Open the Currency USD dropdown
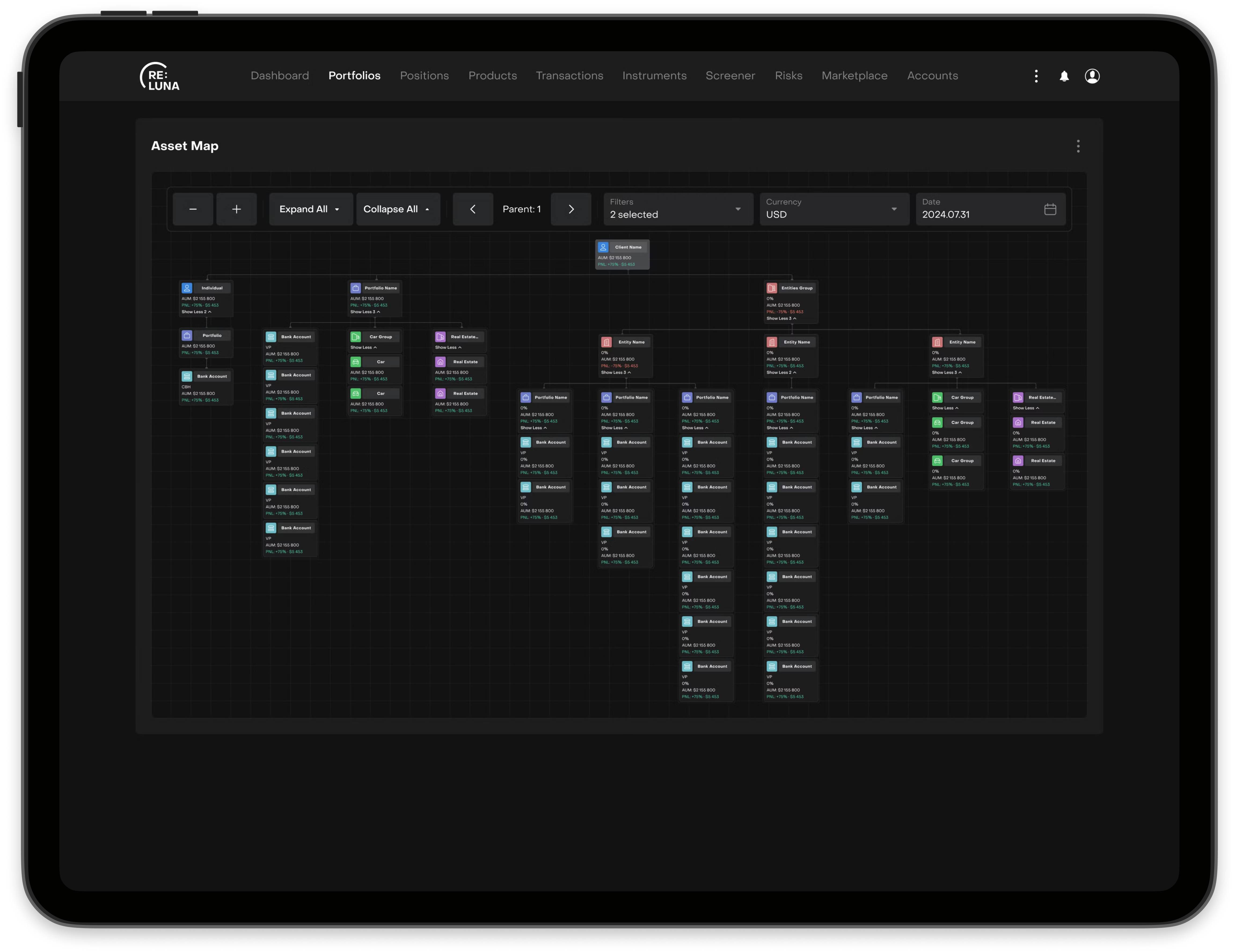This screenshot has height=952, width=1235. [x=834, y=209]
